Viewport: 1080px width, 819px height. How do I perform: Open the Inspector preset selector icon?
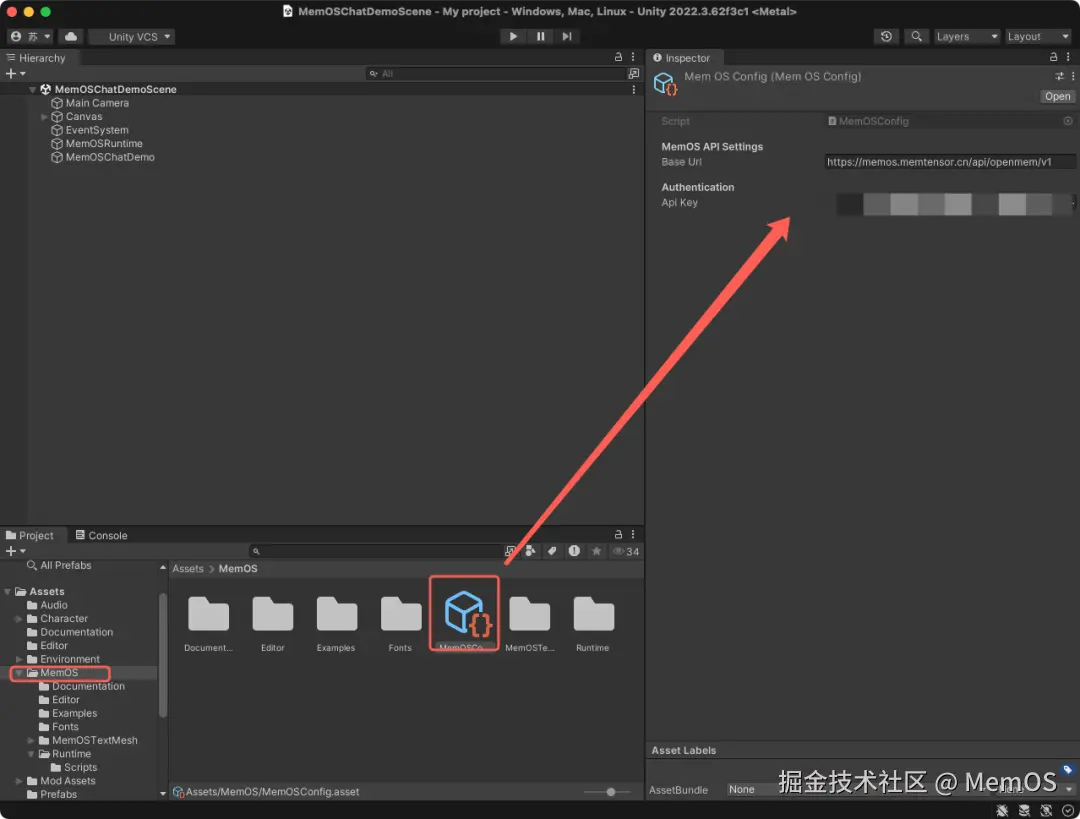coord(1059,76)
